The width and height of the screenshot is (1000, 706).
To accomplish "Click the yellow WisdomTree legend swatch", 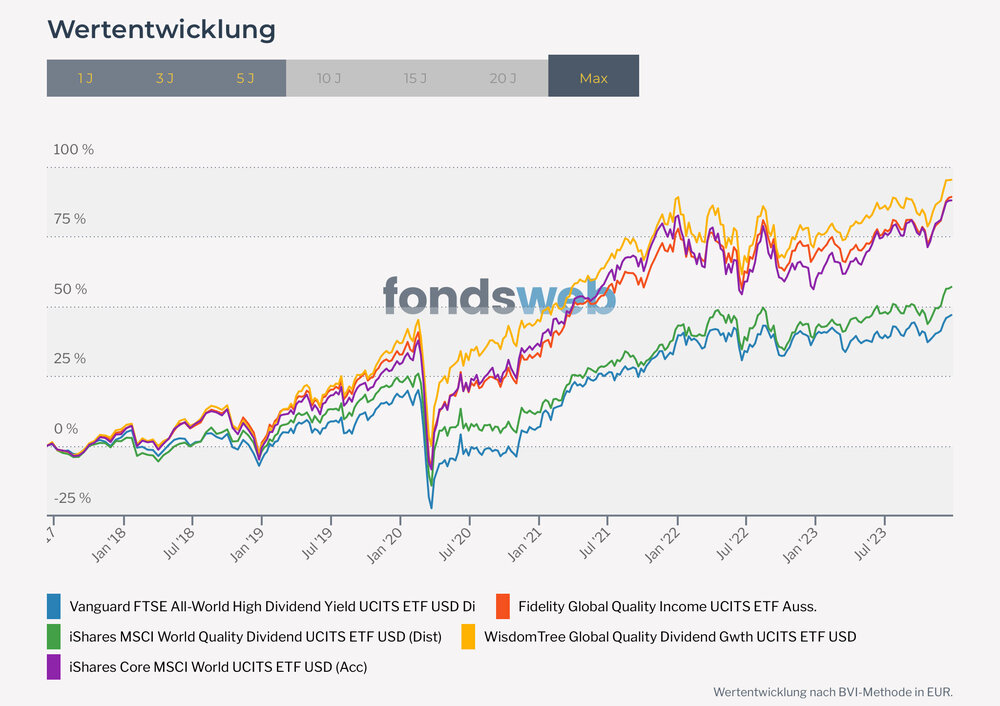I will pos(468,636).
